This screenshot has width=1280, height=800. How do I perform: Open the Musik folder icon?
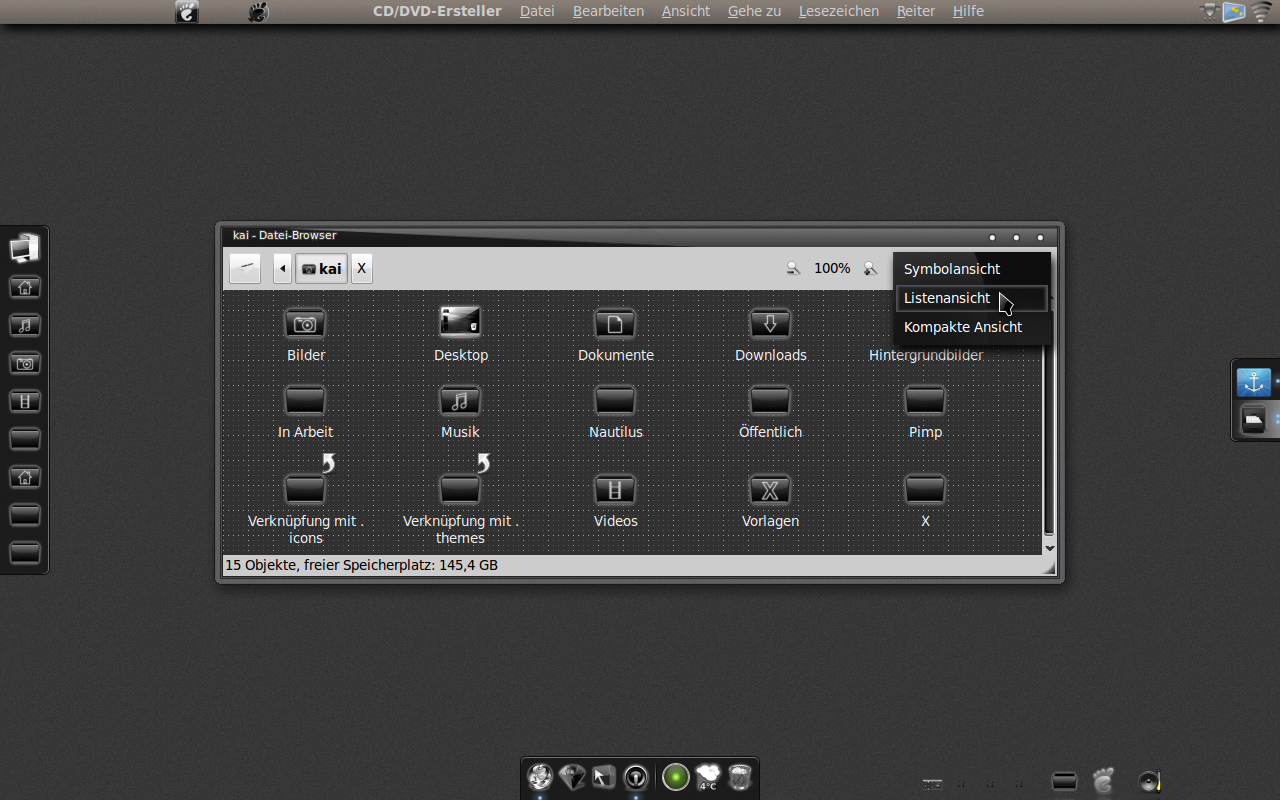(x=460, y=400)
